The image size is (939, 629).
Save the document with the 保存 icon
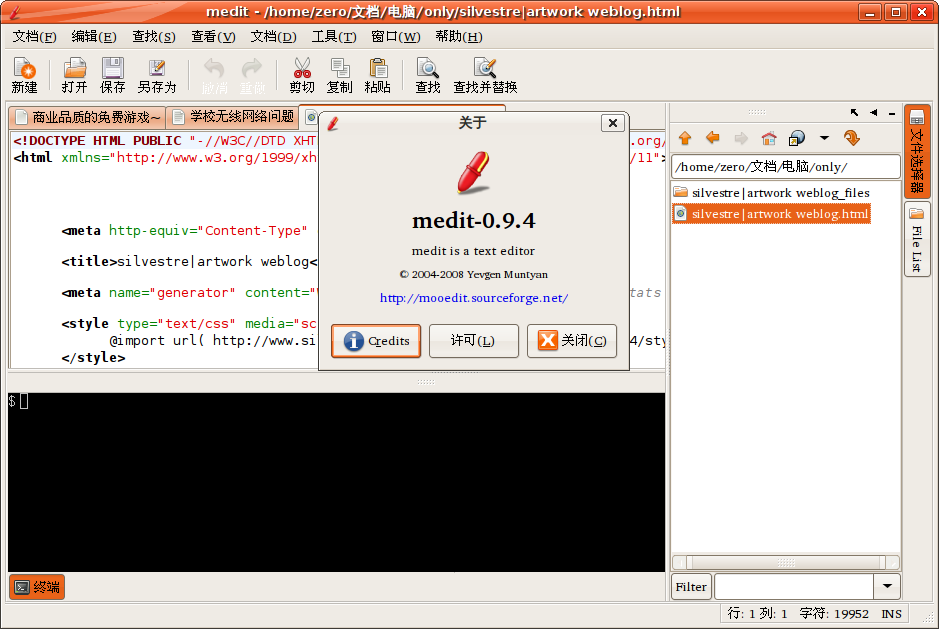tap(112, 75)
